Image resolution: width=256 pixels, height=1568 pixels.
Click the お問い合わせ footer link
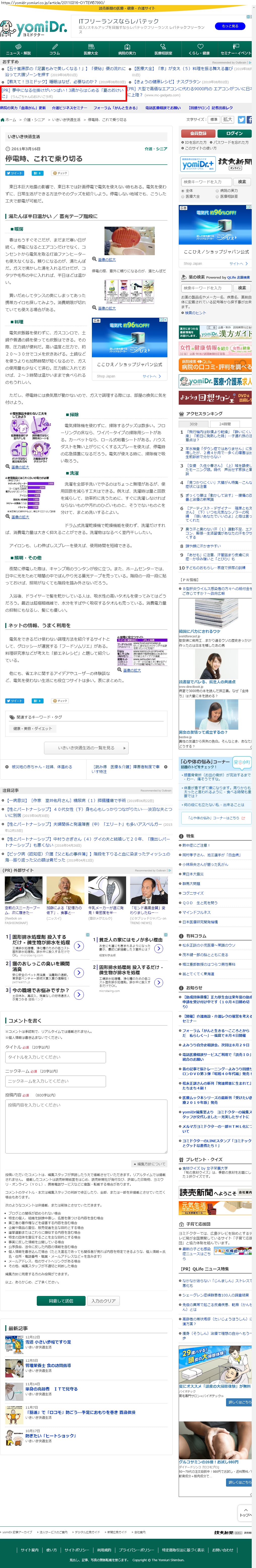click(x=223, y=1550)
